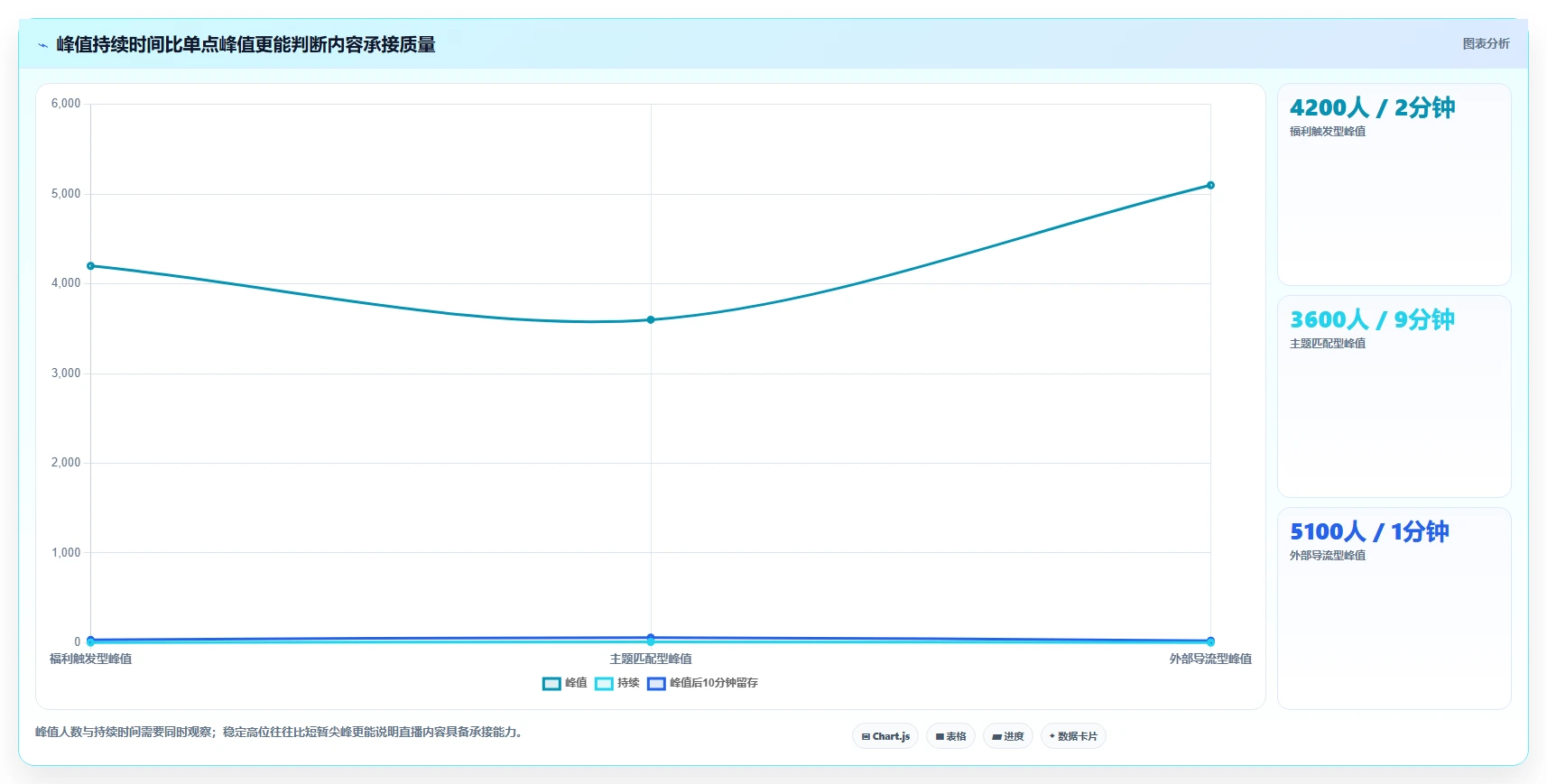Viewport: 1547px width, 784px height.
Task: Toggle the 峰值后10分钟留存 legend label
Action: [714, 683]
